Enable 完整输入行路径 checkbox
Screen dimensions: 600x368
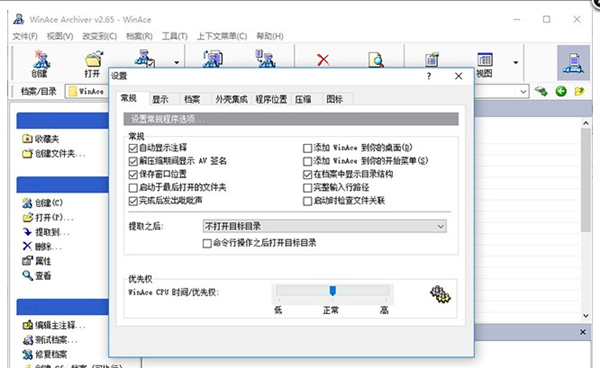point(307,187)
